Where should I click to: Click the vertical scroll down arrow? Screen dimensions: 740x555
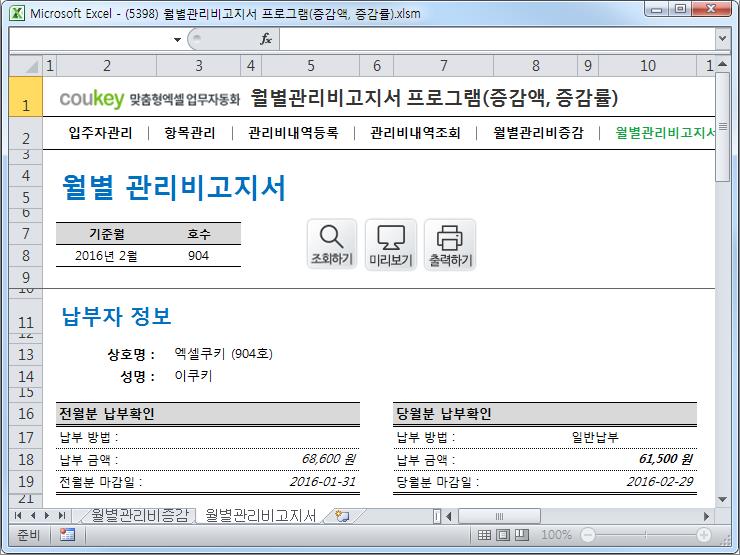(x=723, y=499)
